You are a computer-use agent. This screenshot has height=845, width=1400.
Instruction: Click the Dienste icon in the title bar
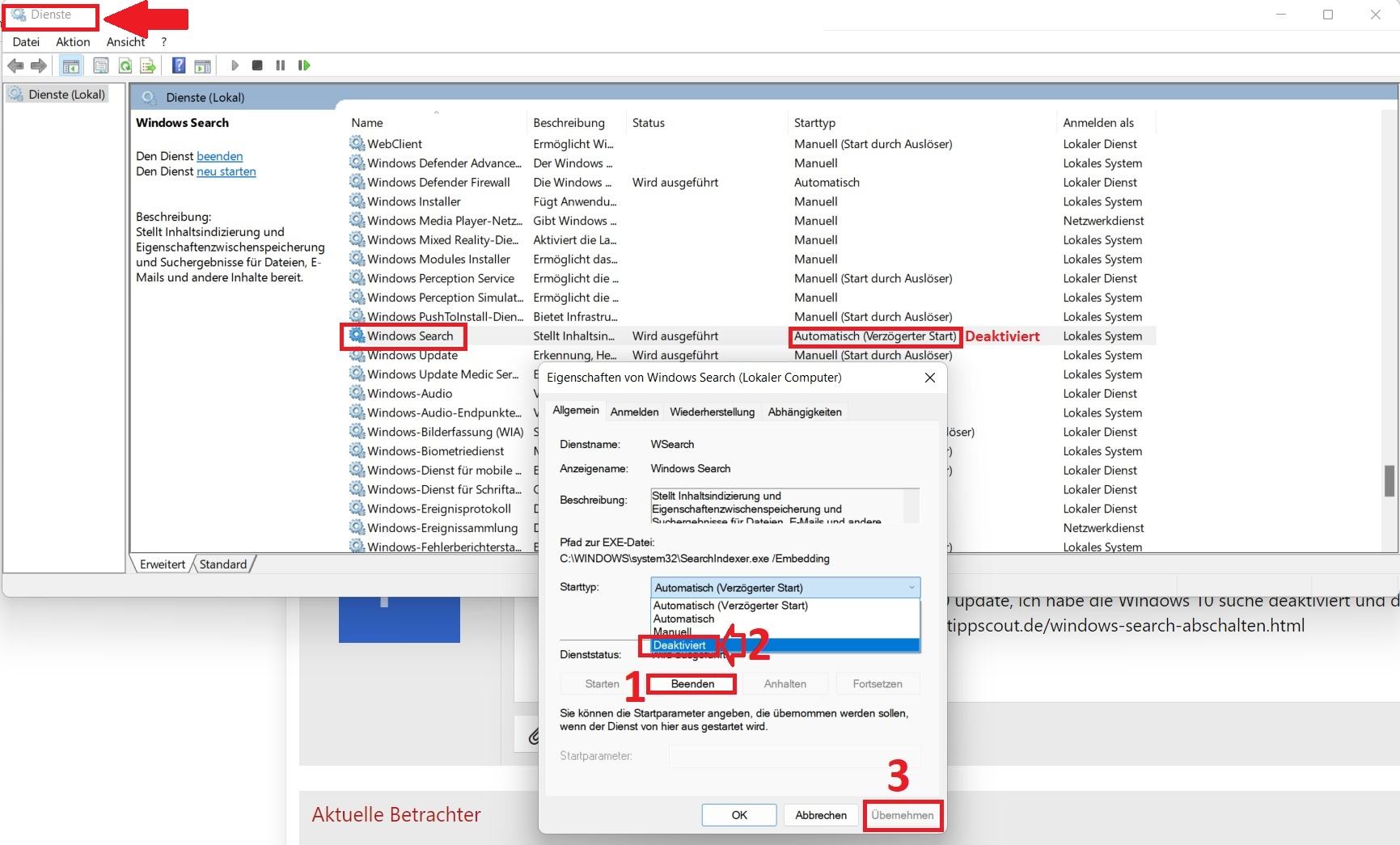19,15
